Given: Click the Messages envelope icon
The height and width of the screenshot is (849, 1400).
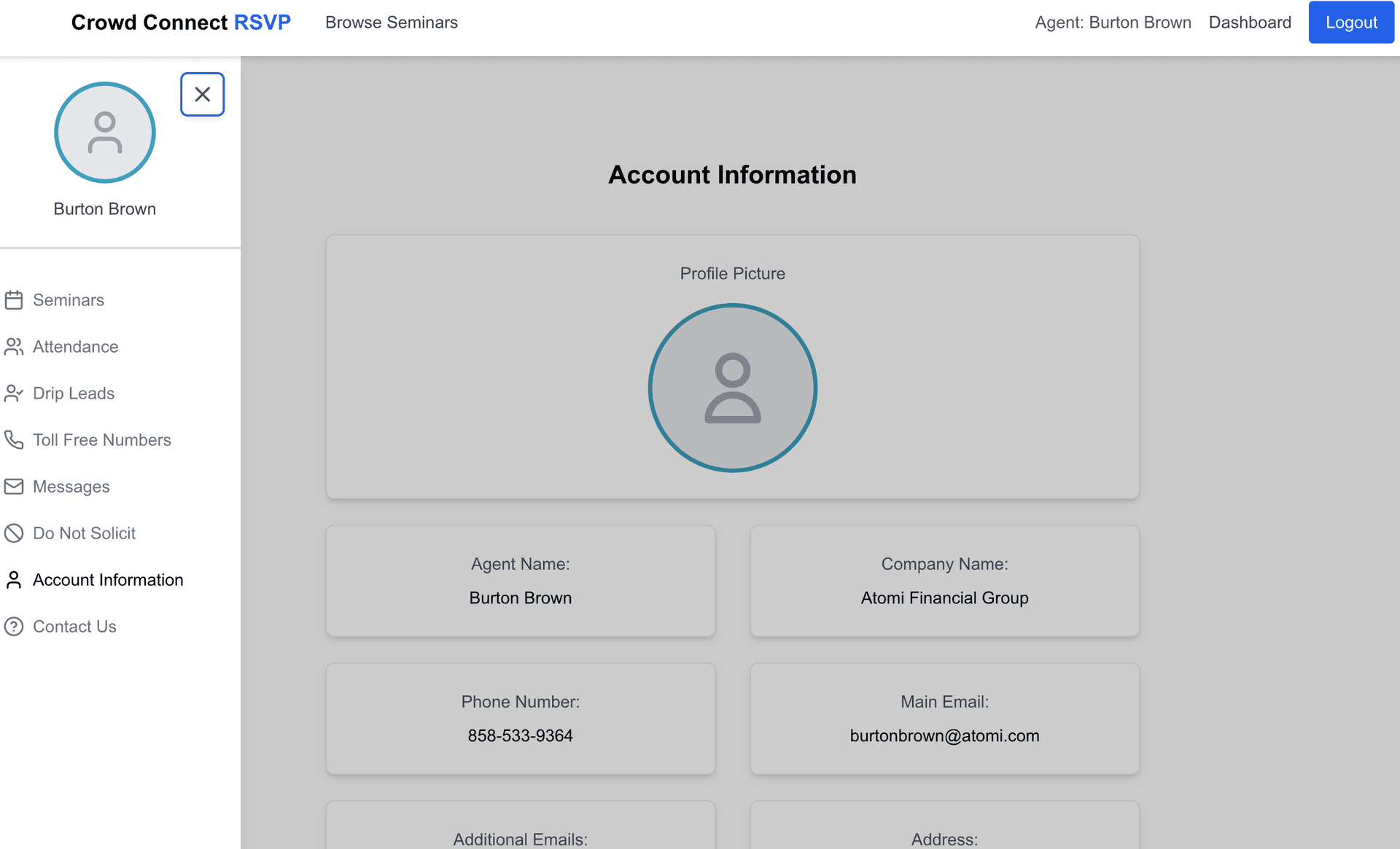Looking at the screenshot, I should (x=14, y=487).
